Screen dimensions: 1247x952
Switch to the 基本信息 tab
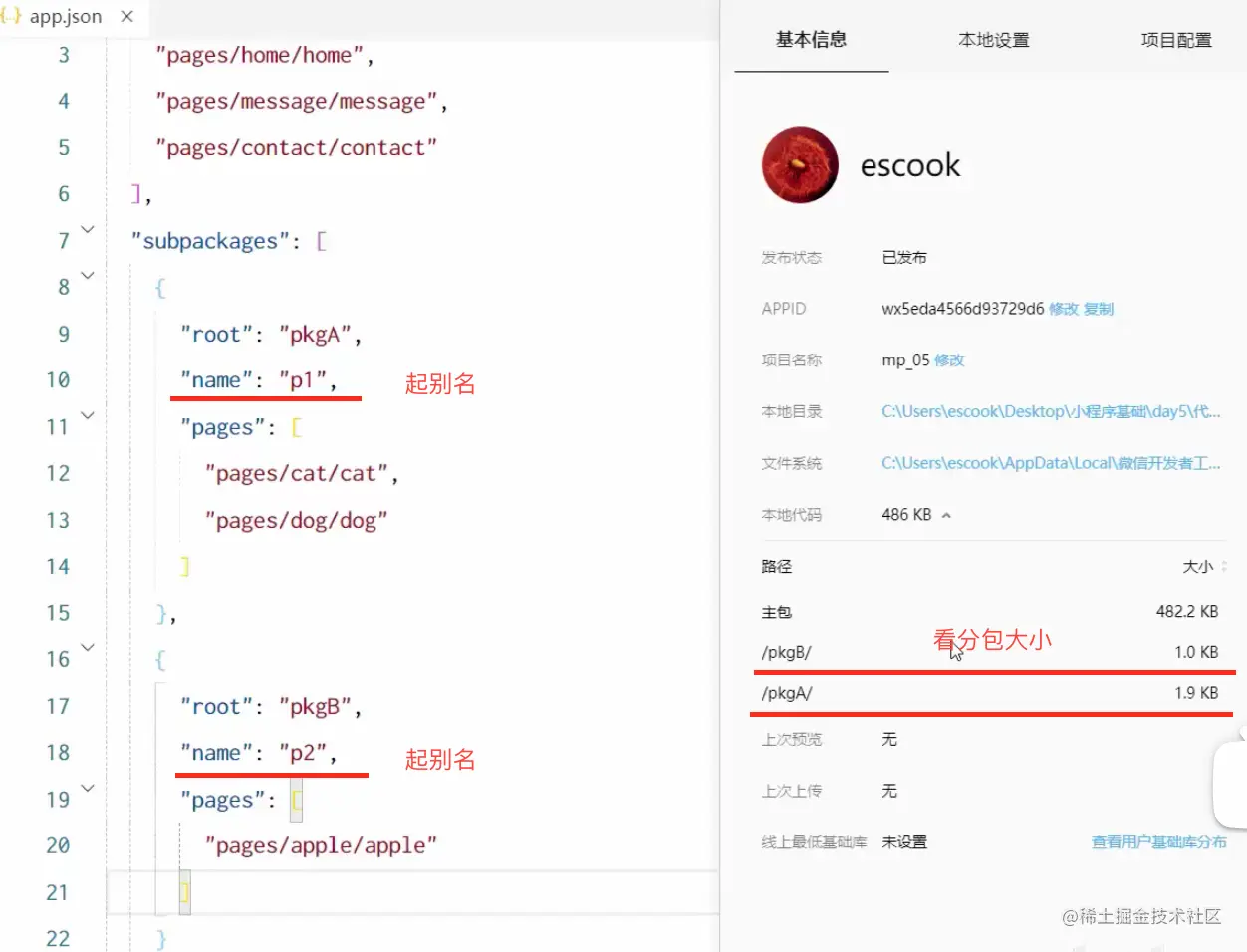point(811,39)
